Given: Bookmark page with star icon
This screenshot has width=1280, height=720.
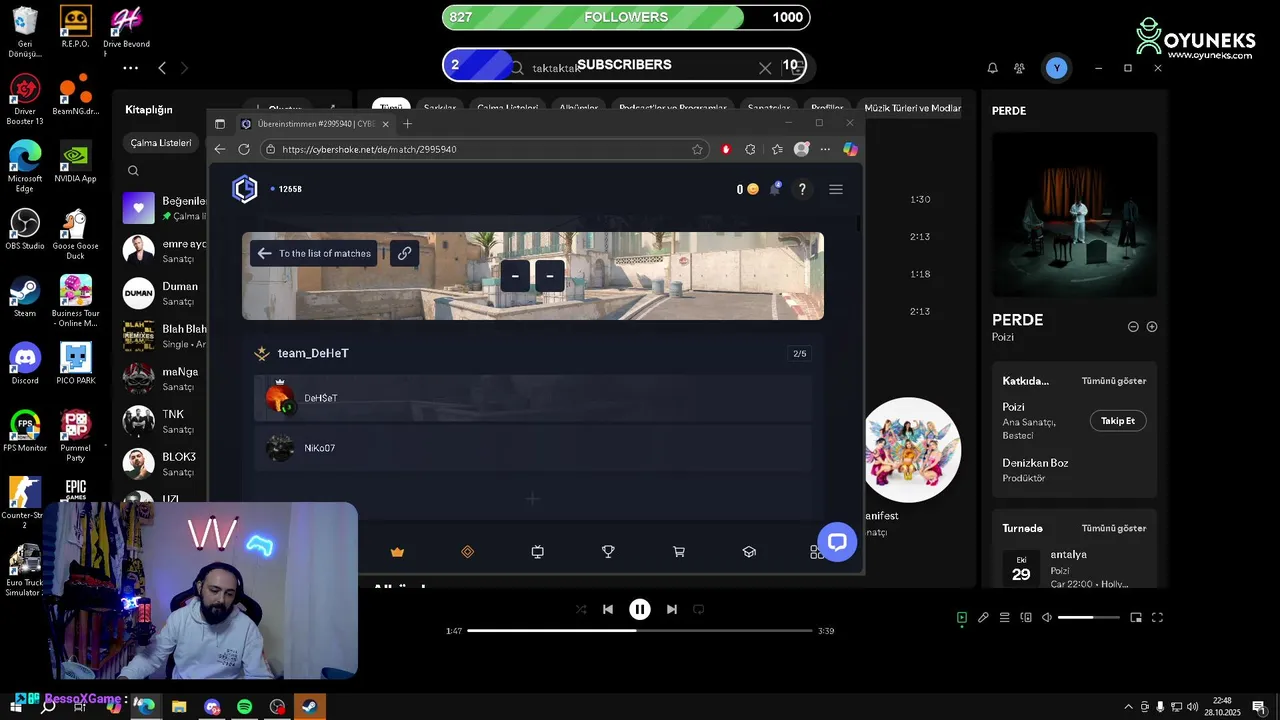Looking at the screenshot, I should tap(697, 149).
